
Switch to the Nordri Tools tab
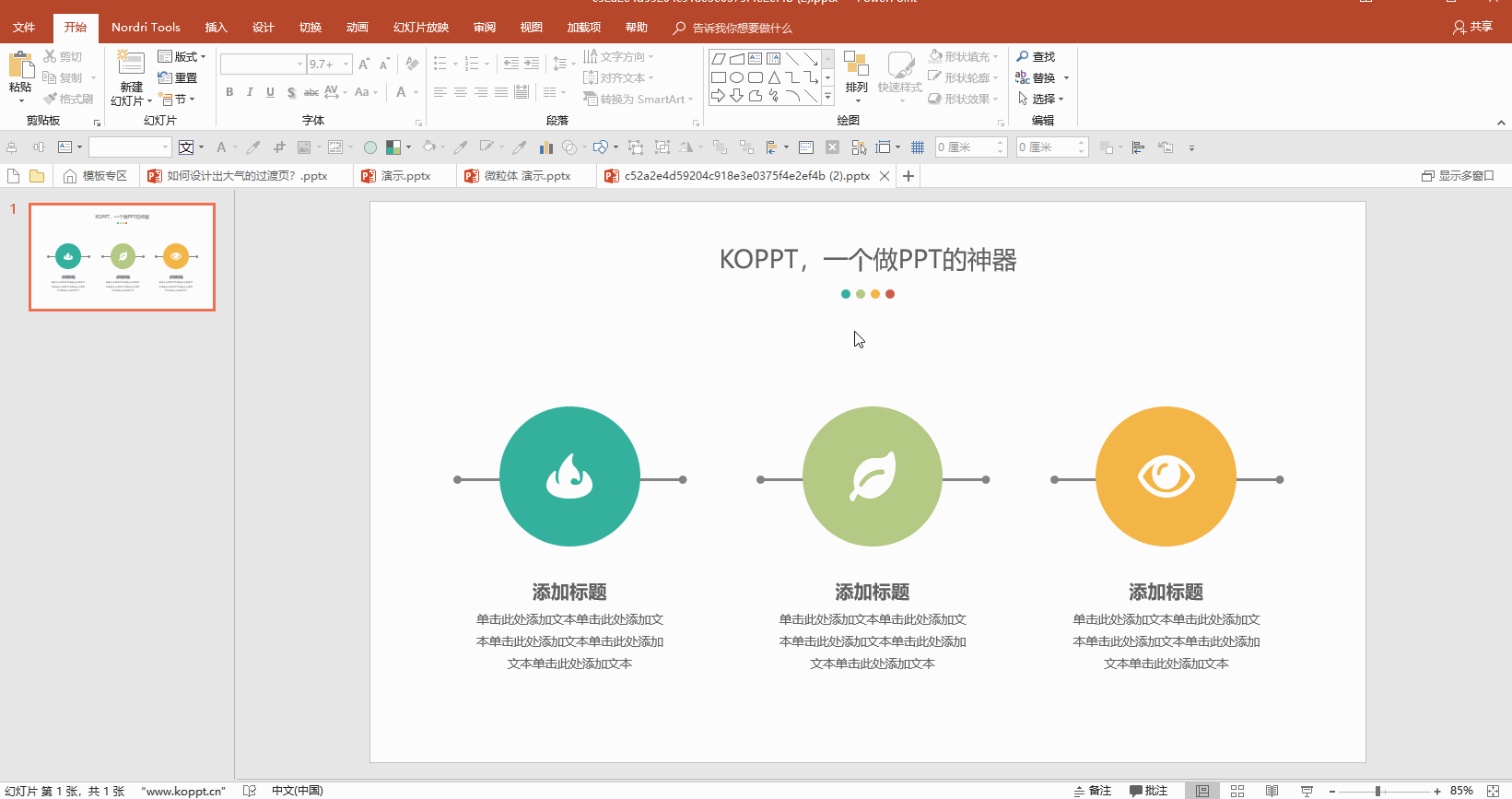[146, 28]
